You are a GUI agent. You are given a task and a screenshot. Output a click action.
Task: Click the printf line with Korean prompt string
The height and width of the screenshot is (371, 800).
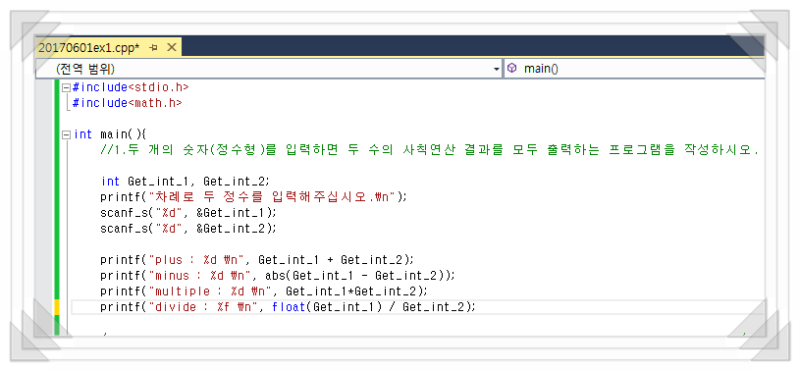click(254, 197)
